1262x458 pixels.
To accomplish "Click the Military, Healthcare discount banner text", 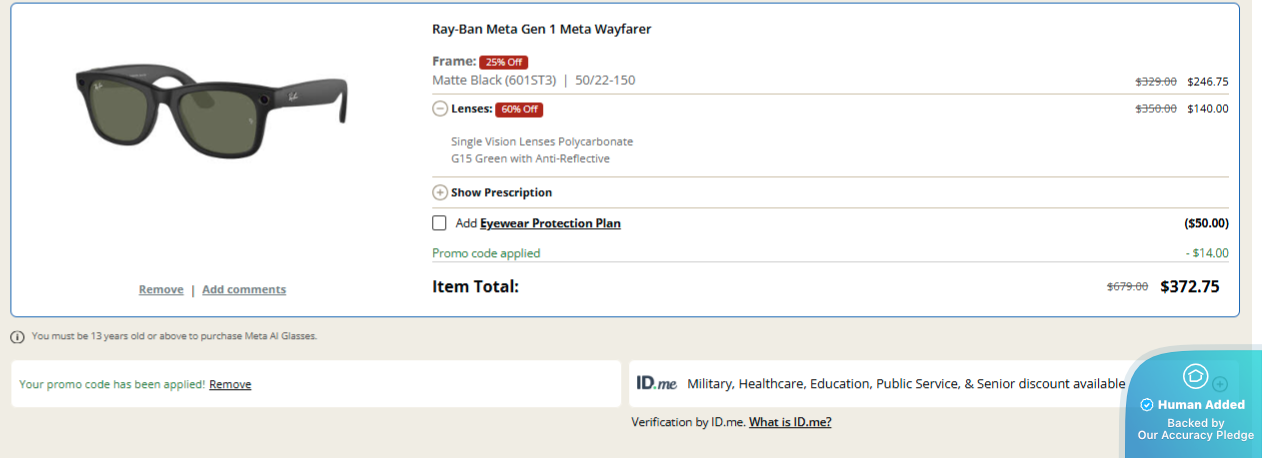I will 905,384.
